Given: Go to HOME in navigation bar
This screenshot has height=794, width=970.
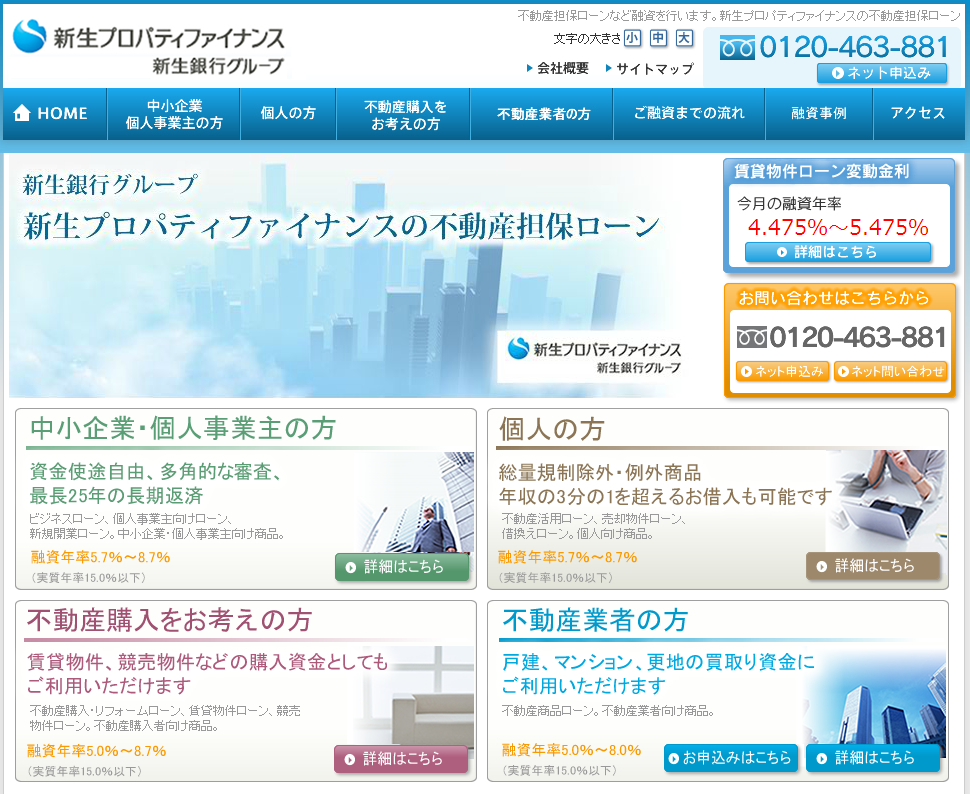Looking at the screenshot, I should tap(54, 114).
